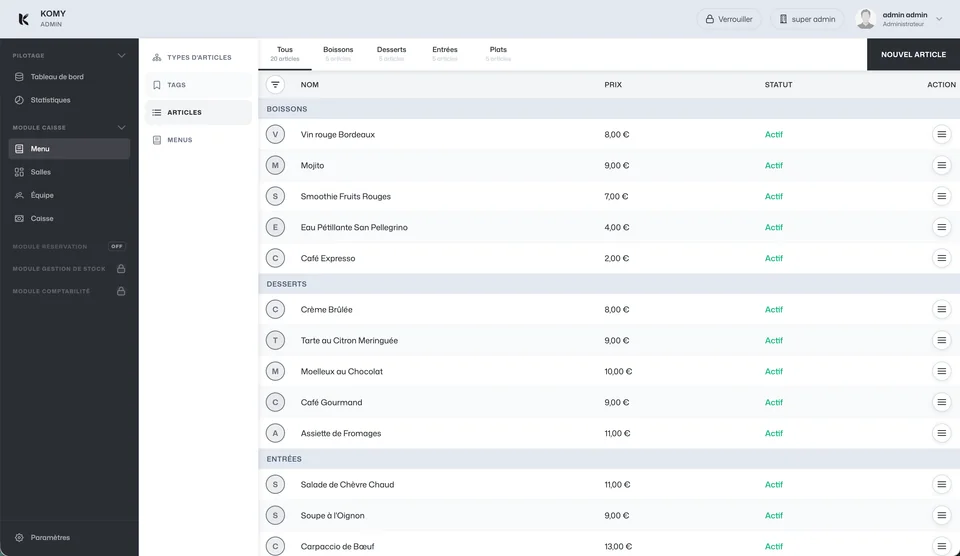Open Statistiques in the sidebar
Screen dimensions: 960x556
69,100
